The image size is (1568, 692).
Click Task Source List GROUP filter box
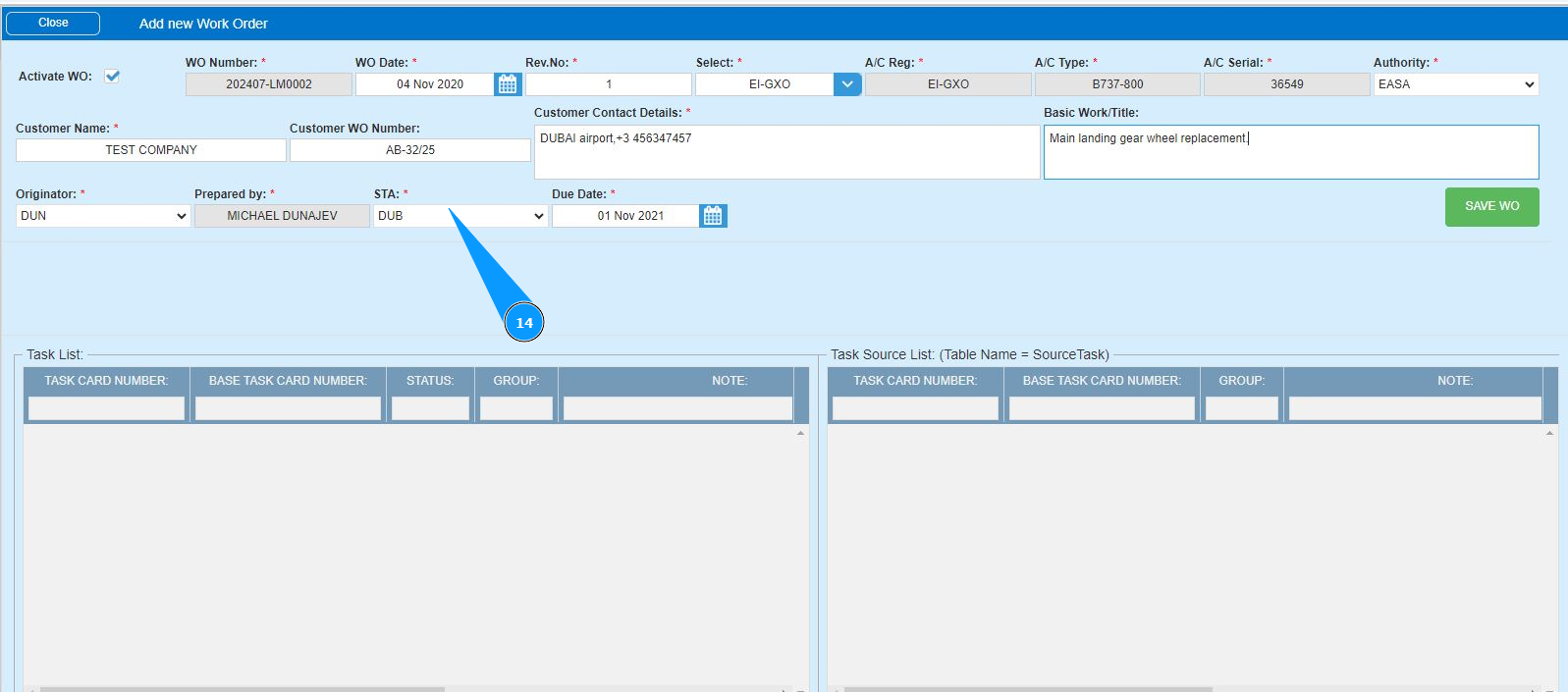click(x=1242, y=408)
